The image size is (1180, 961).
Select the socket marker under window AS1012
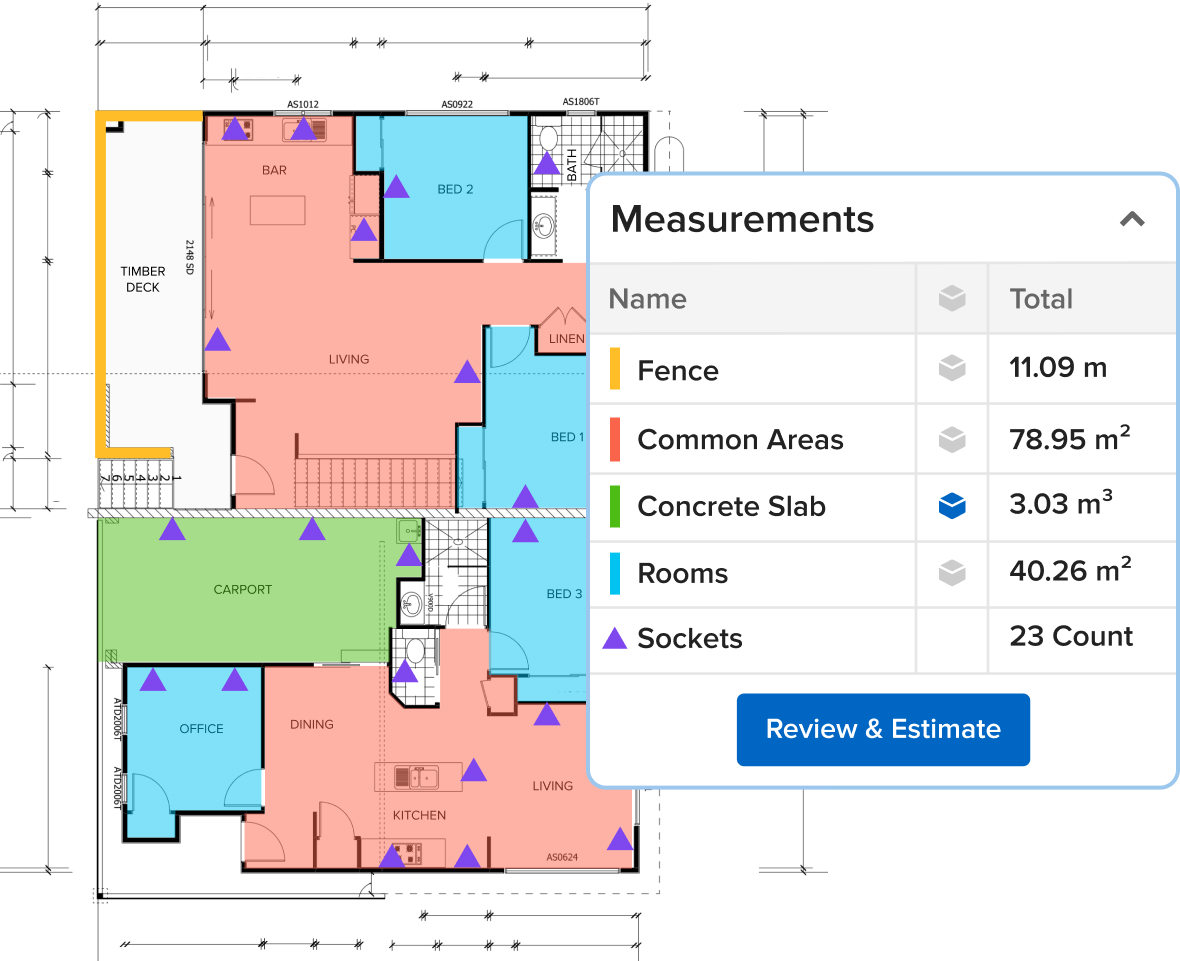[x=303, y=129]
